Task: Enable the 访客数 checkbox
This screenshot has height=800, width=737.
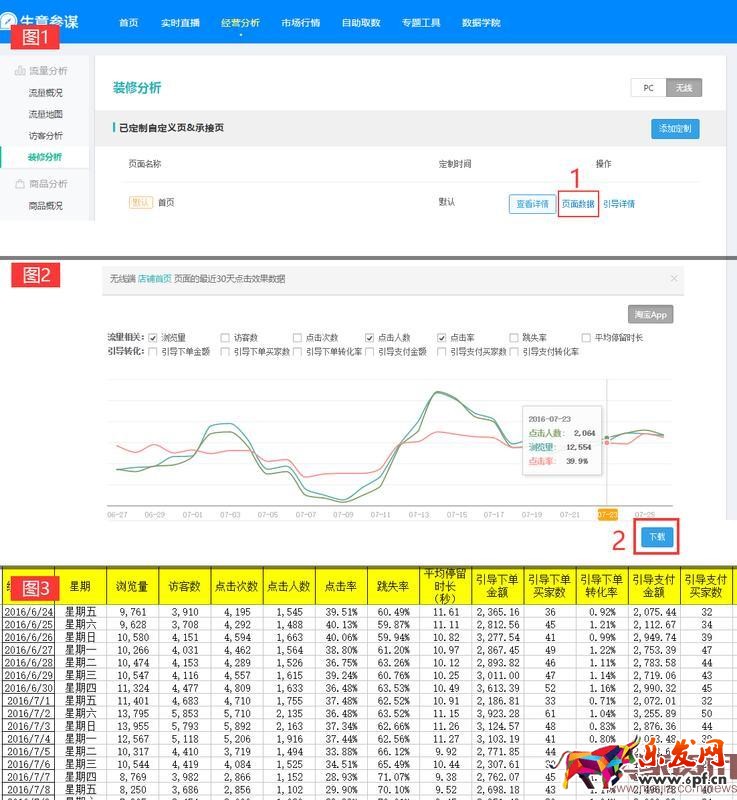Action: click(225, 338)
